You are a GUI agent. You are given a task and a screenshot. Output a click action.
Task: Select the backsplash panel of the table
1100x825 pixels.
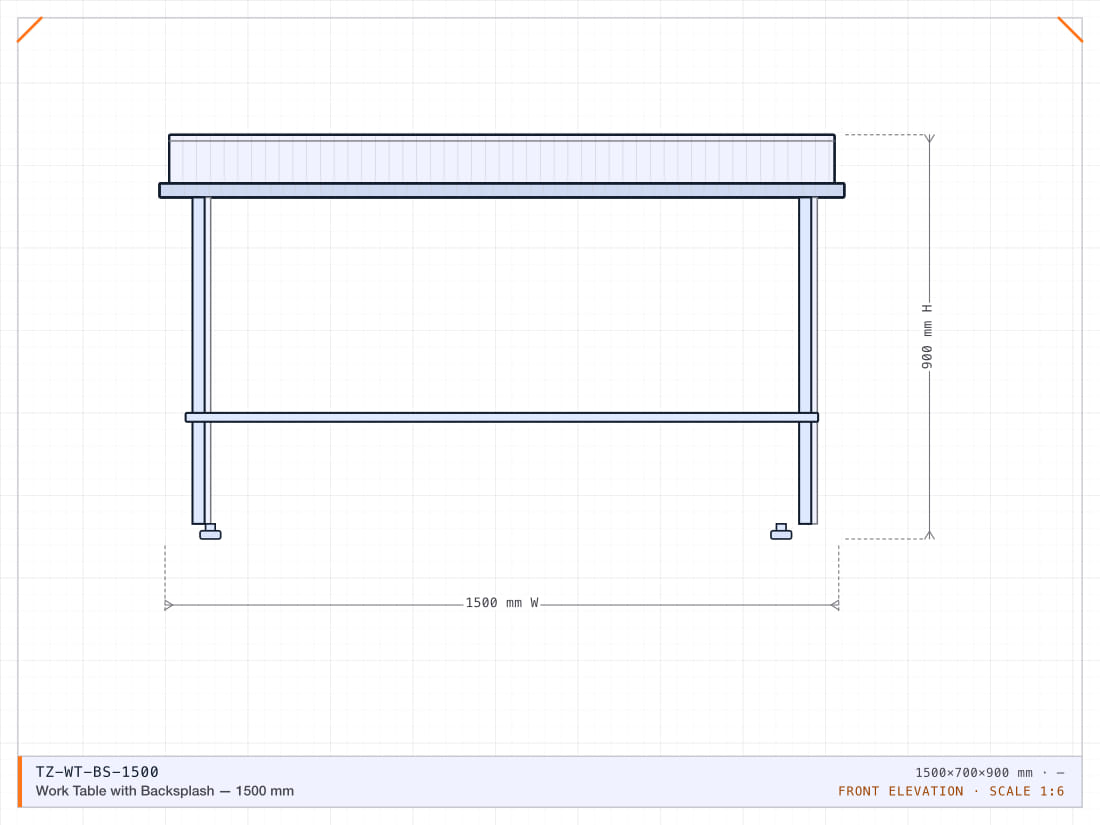[x=502, y=159]
